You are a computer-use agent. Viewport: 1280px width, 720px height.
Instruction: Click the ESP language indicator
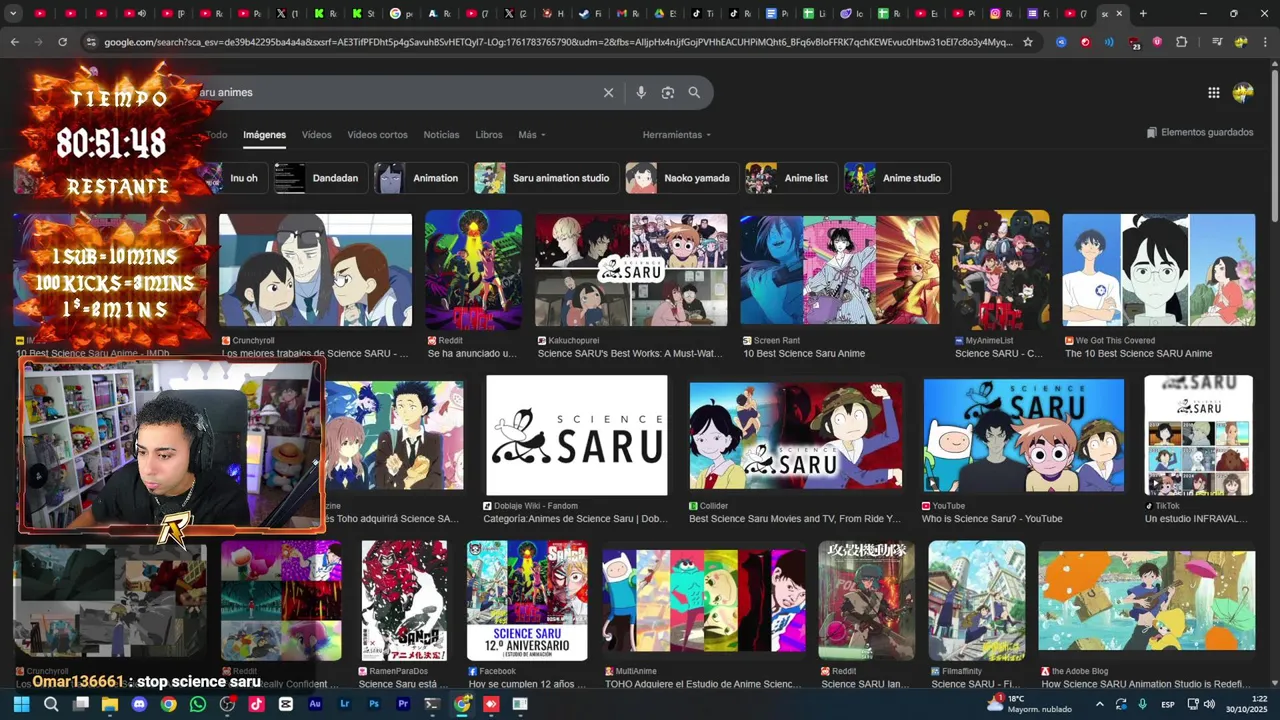click(x=1168, y=704)
